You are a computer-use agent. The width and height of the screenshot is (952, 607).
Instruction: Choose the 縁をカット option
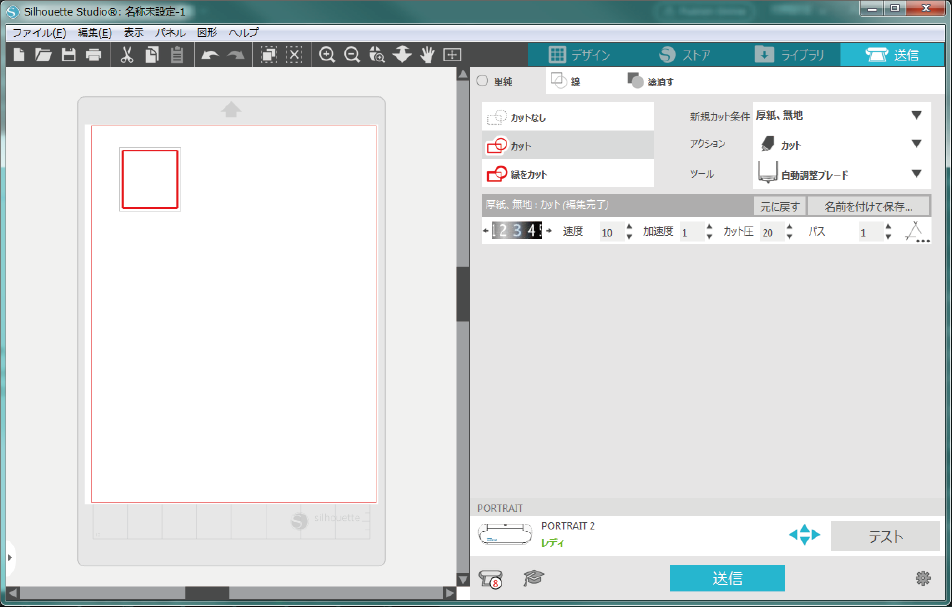(x=568, y=174)
